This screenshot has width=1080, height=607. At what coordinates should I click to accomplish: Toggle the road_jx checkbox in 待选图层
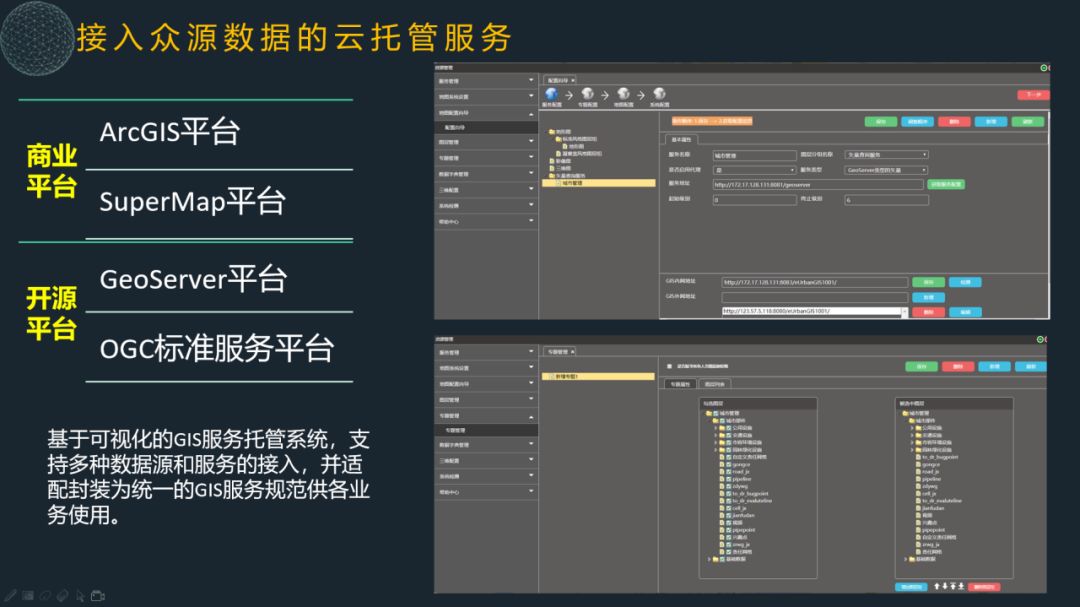(x=729, y=471)
